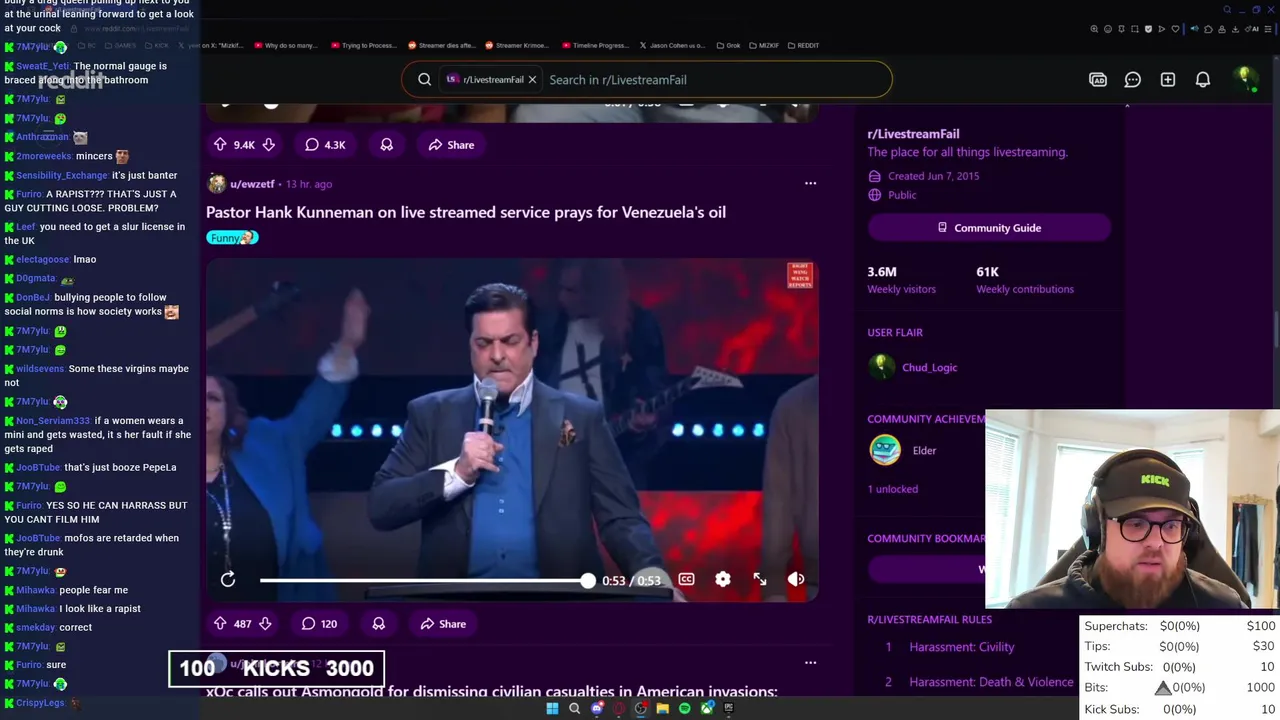The image size is (1280, 720).
Task: Open the Community Guide
Action: [x=989, y=228]
